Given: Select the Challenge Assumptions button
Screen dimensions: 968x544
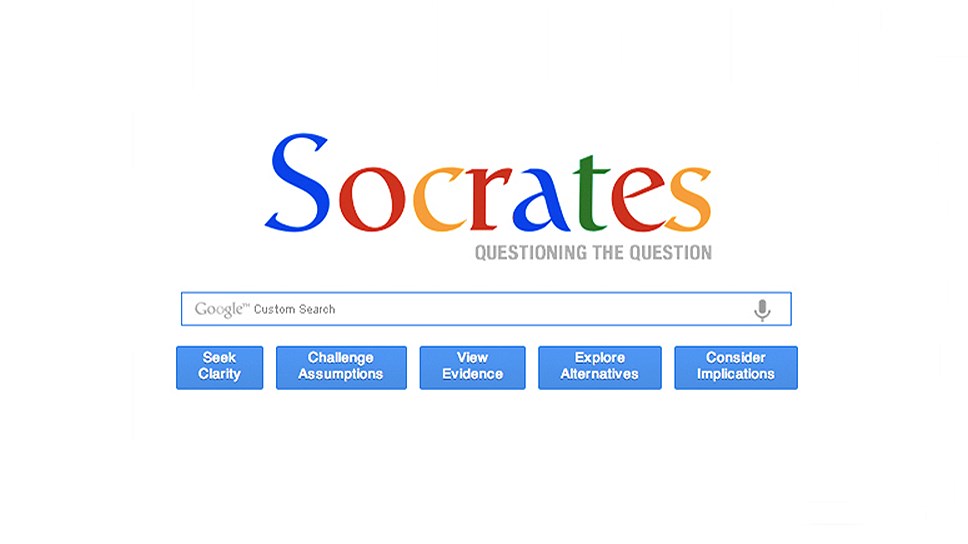Looking at the screenshot, I should (341, 367).
